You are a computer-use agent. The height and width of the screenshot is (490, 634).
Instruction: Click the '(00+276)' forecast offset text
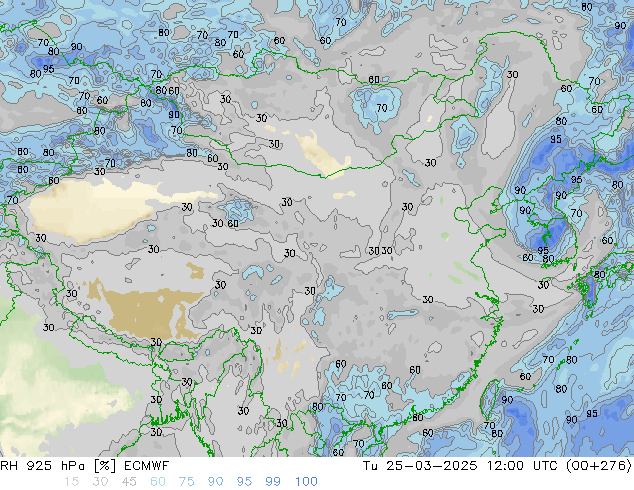coord(599,466)
